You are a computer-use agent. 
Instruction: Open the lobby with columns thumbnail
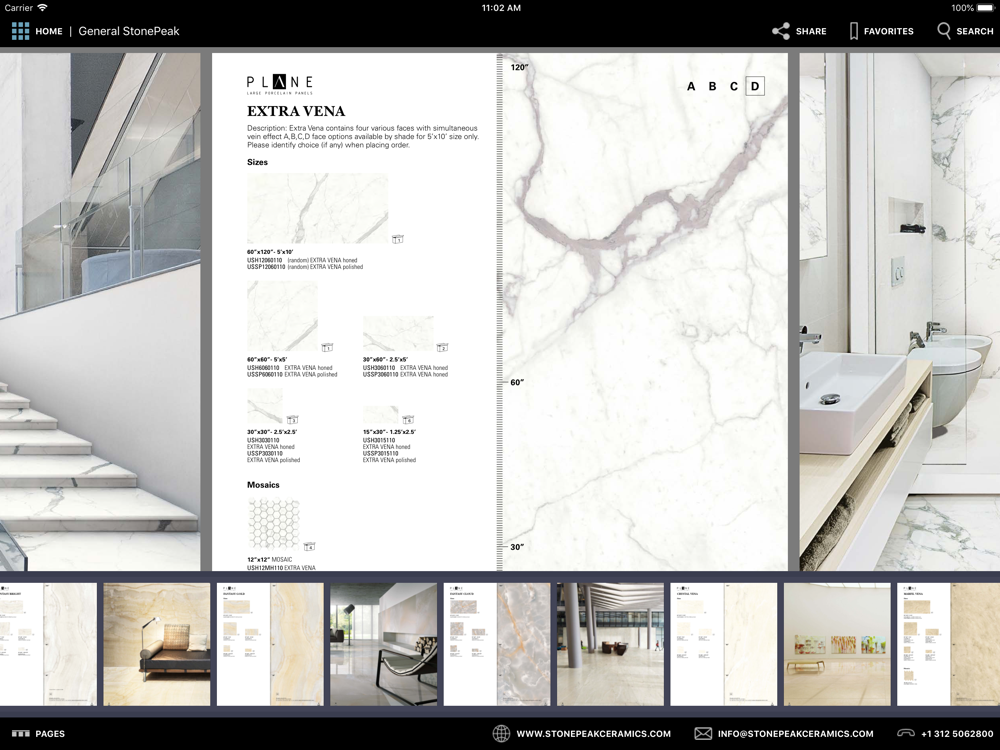click(610, 644)
